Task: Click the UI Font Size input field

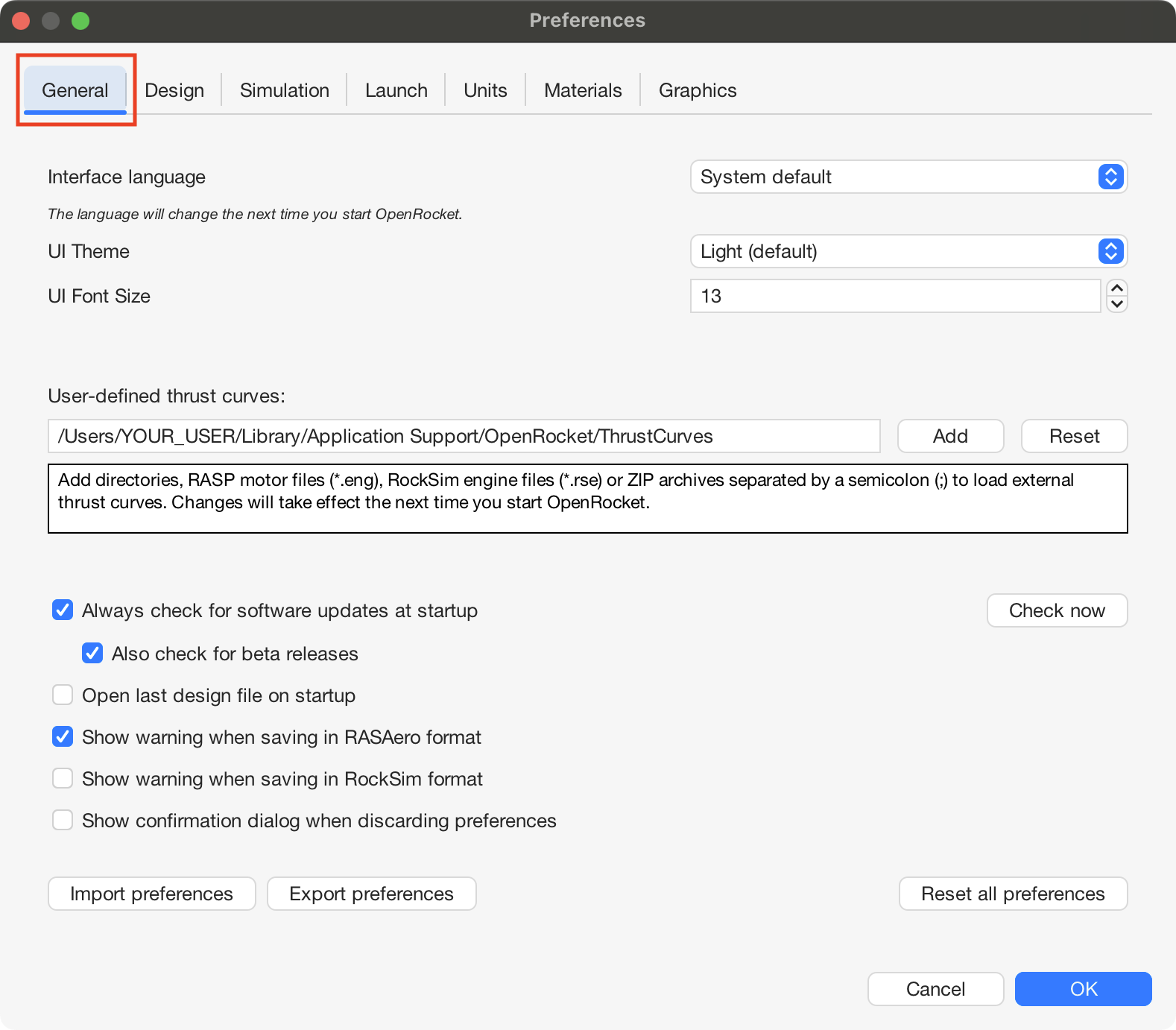Action: [894, 296]
